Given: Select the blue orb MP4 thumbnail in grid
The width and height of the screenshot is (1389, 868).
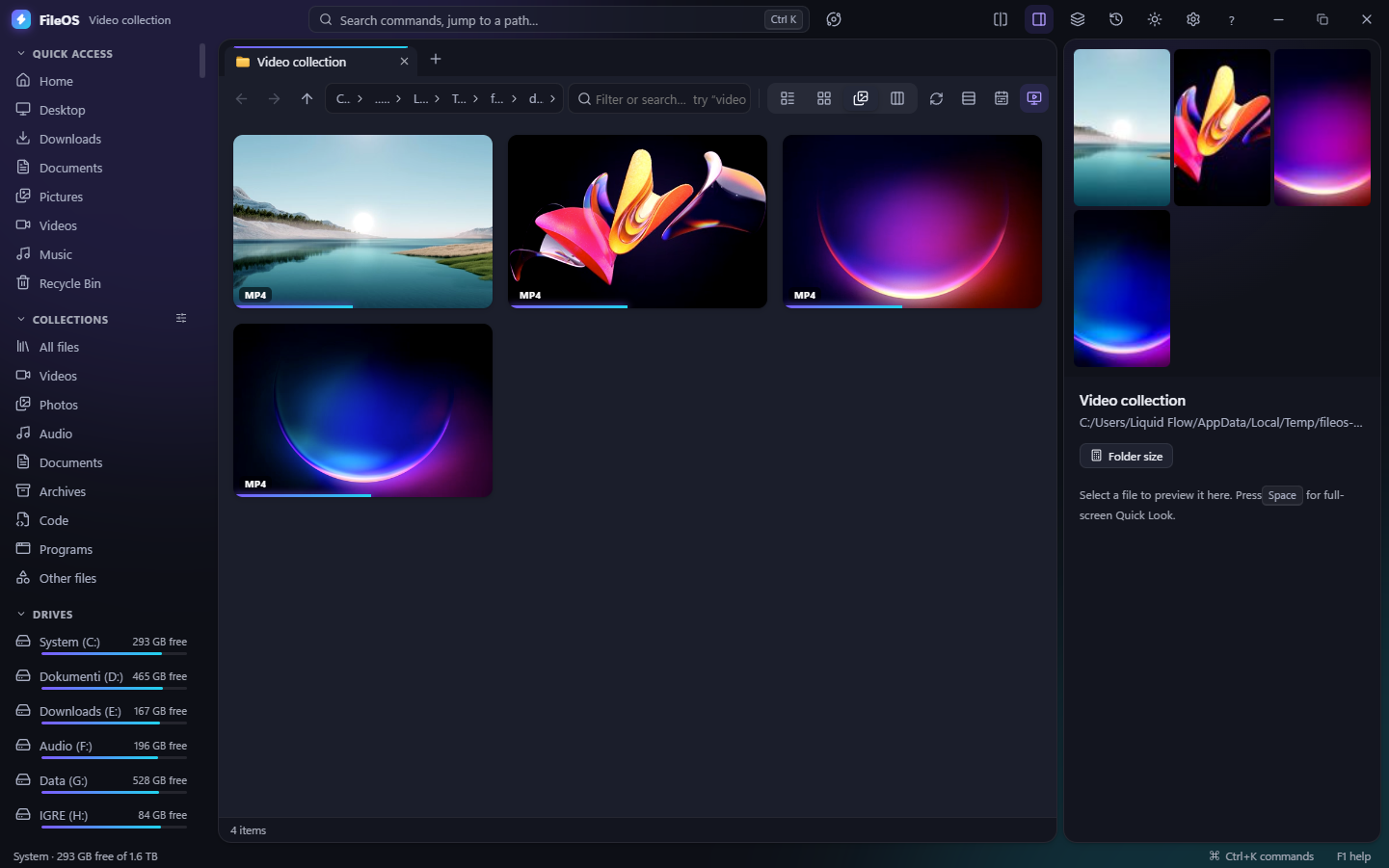Looking at the screenshot, I should (x=362, y=410).
